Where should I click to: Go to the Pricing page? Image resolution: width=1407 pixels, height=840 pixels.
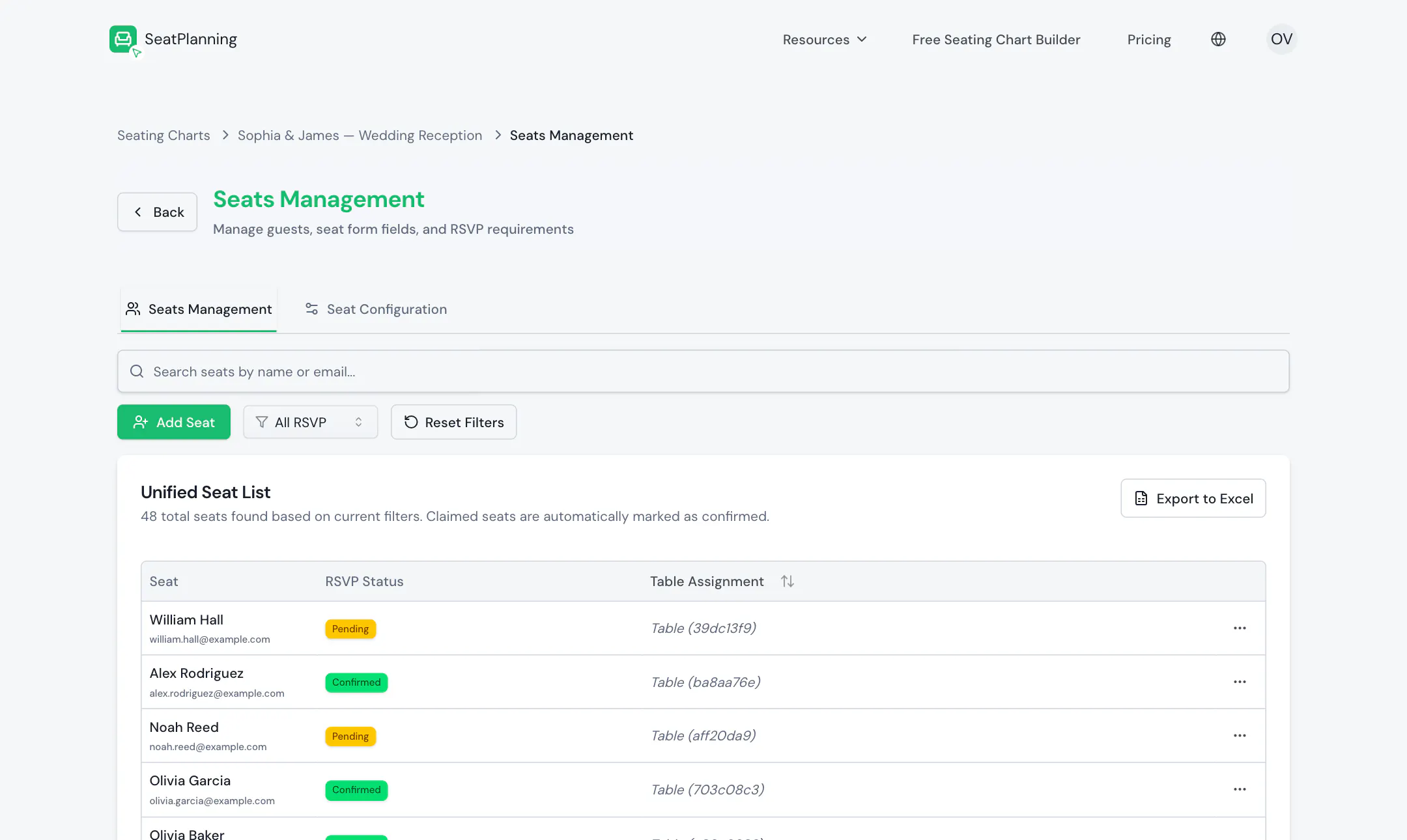(x=1149, y=40)
